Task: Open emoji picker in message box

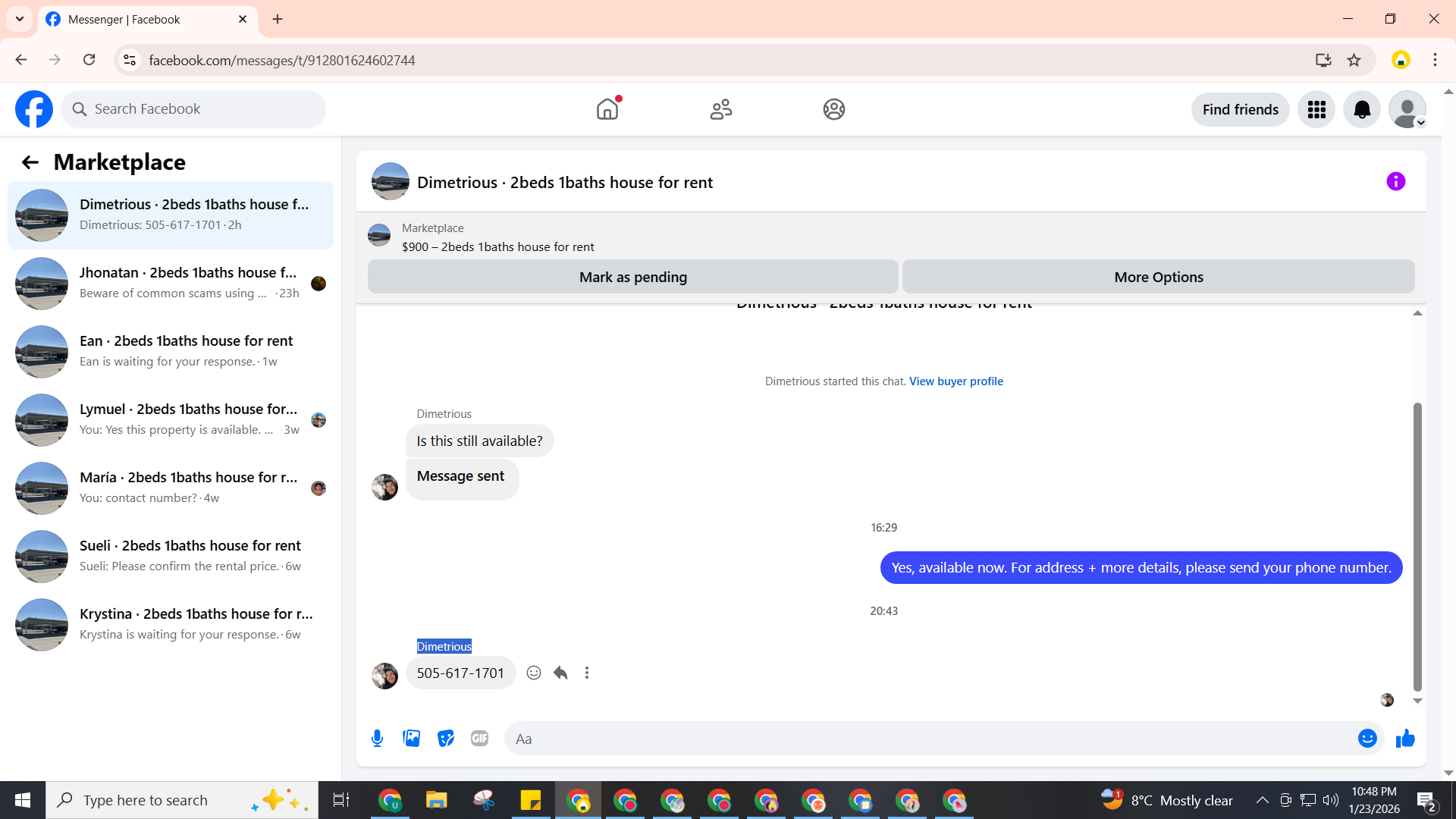Action: click(1367, 739)
